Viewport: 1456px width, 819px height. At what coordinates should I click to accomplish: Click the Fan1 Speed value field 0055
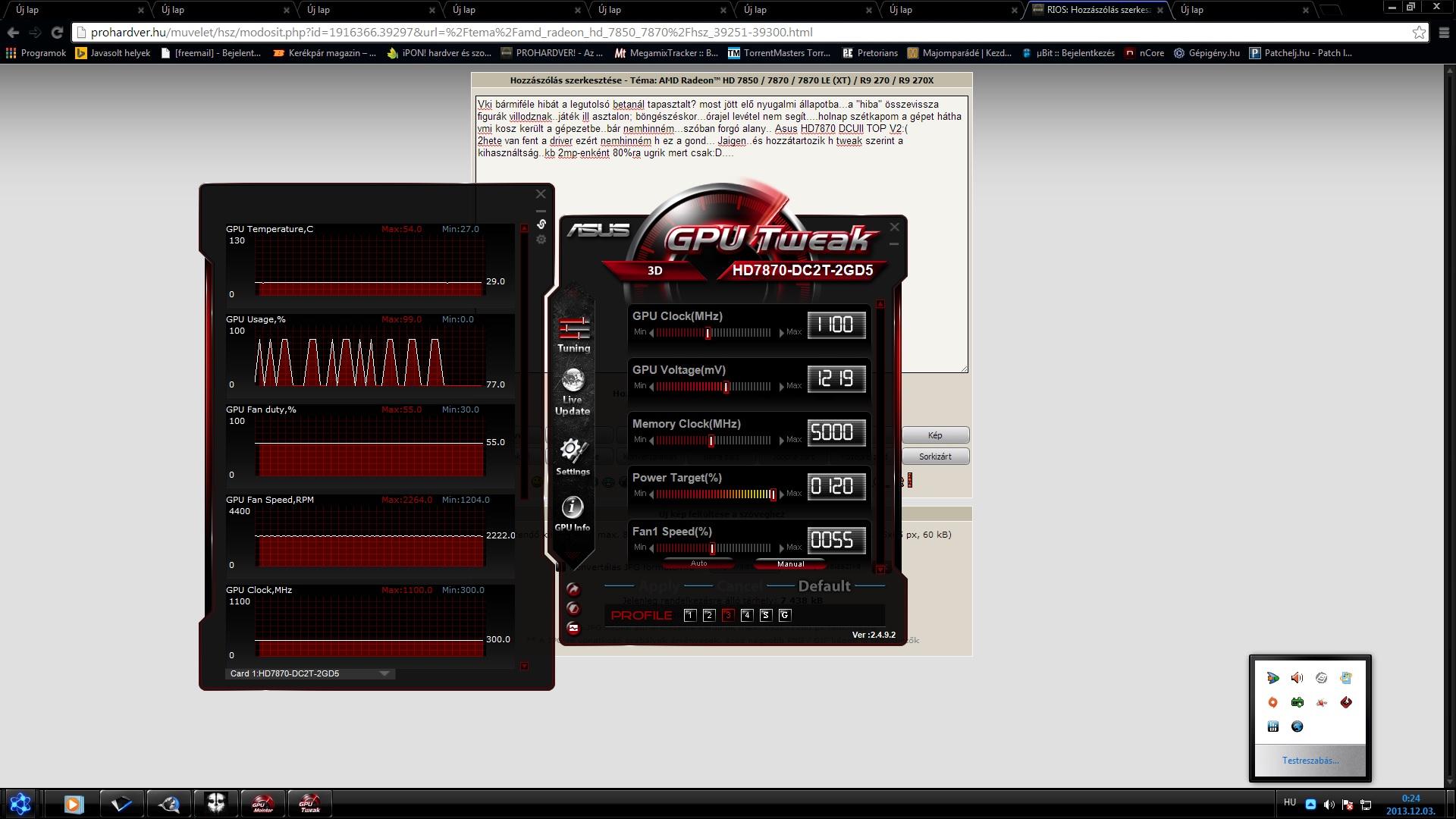click(836, 541)
